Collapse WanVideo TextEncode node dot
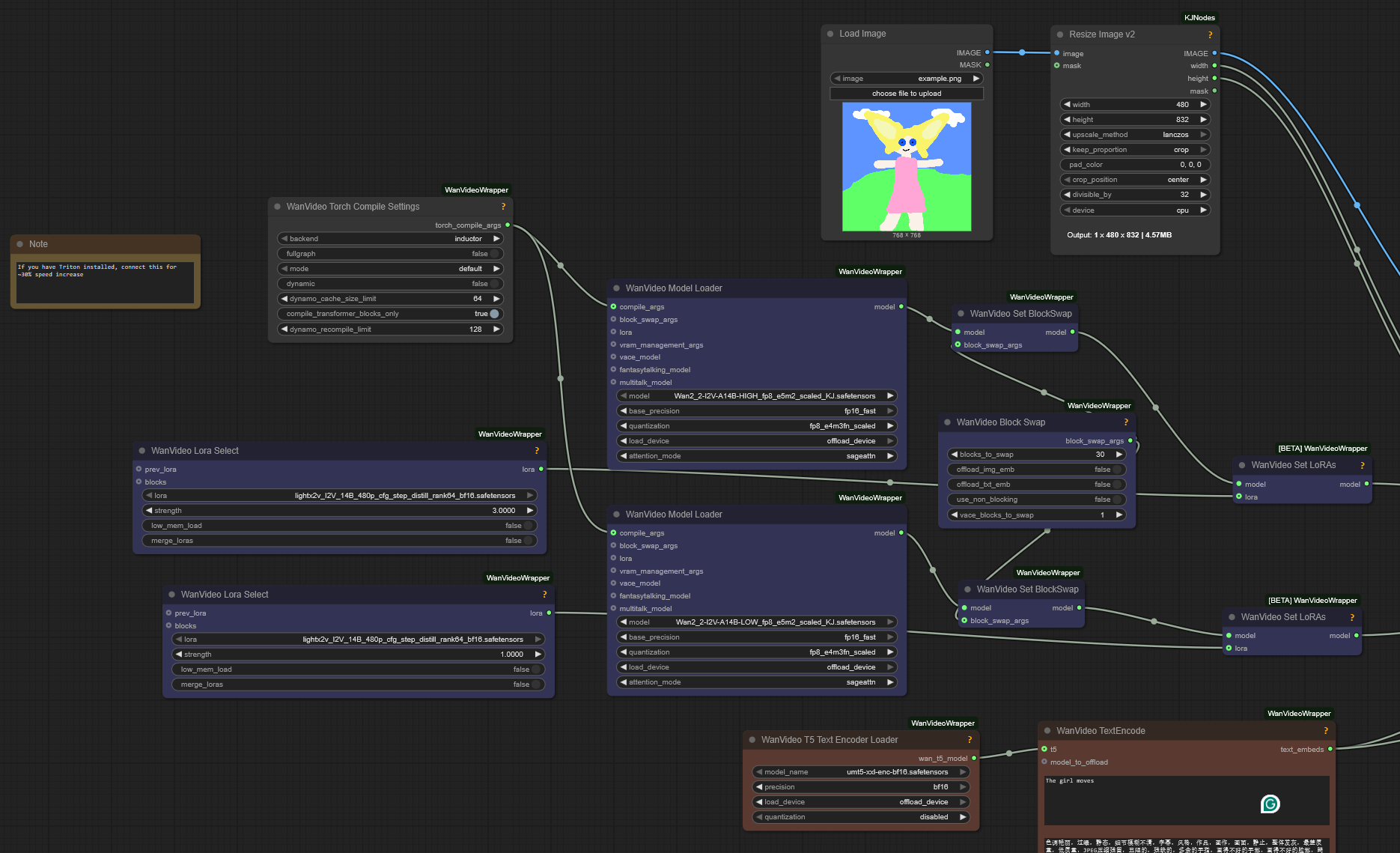Screen dimensions: 1400x853 click(x=1047, y=731)
